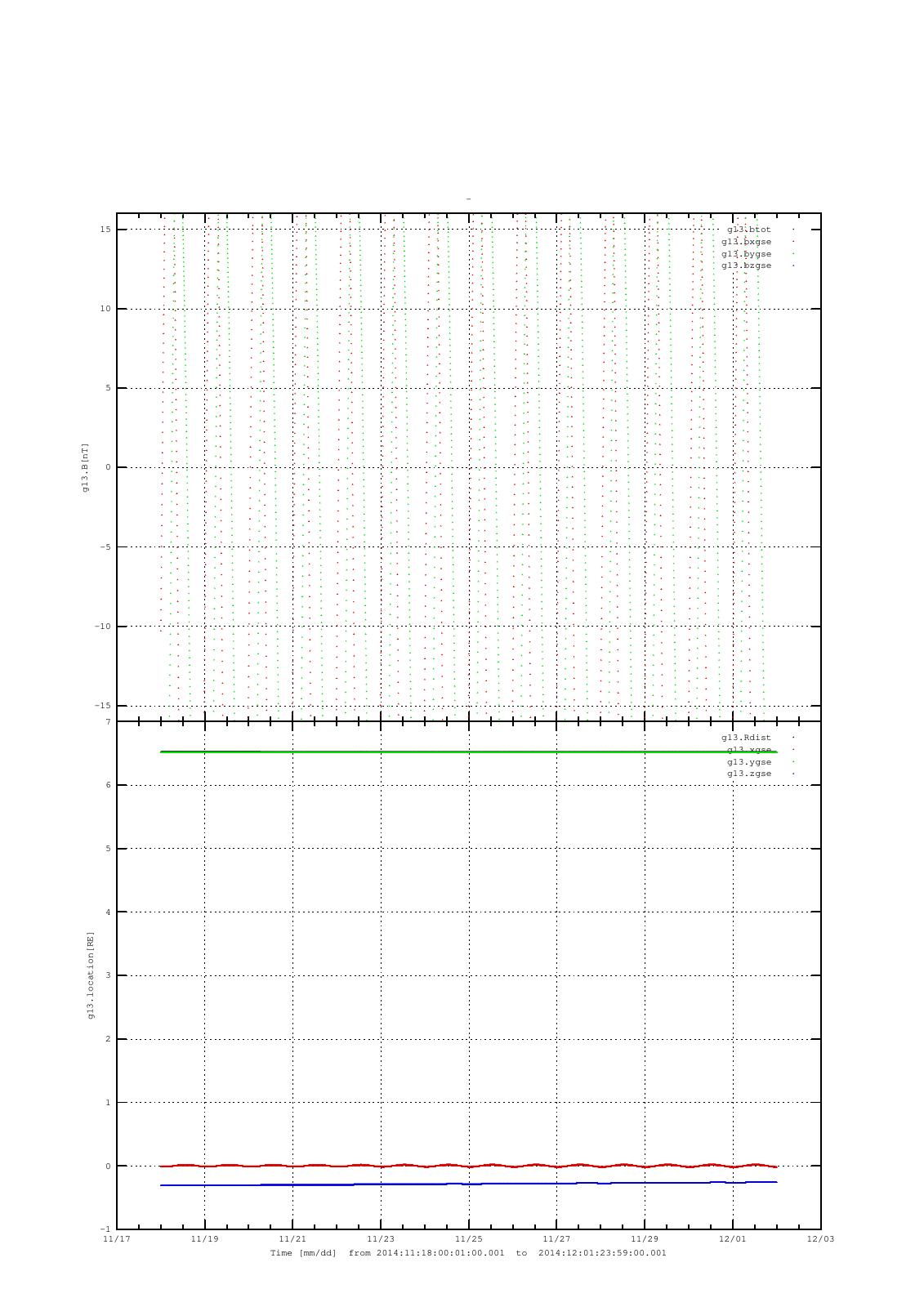
Task: Click the -1 tick on the location axis
Action: [x=105, y=1229]
